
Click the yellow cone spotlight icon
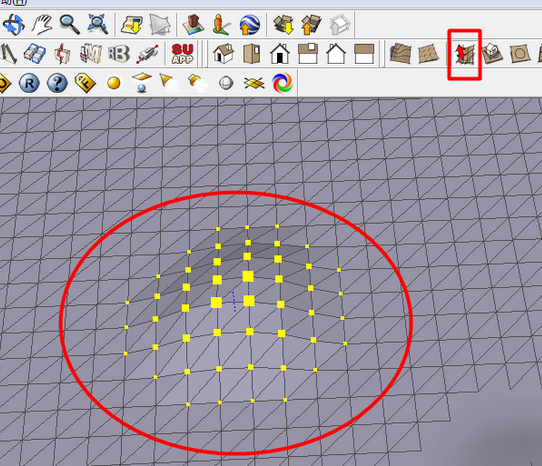pyautogui.click(x=170, y=83)
